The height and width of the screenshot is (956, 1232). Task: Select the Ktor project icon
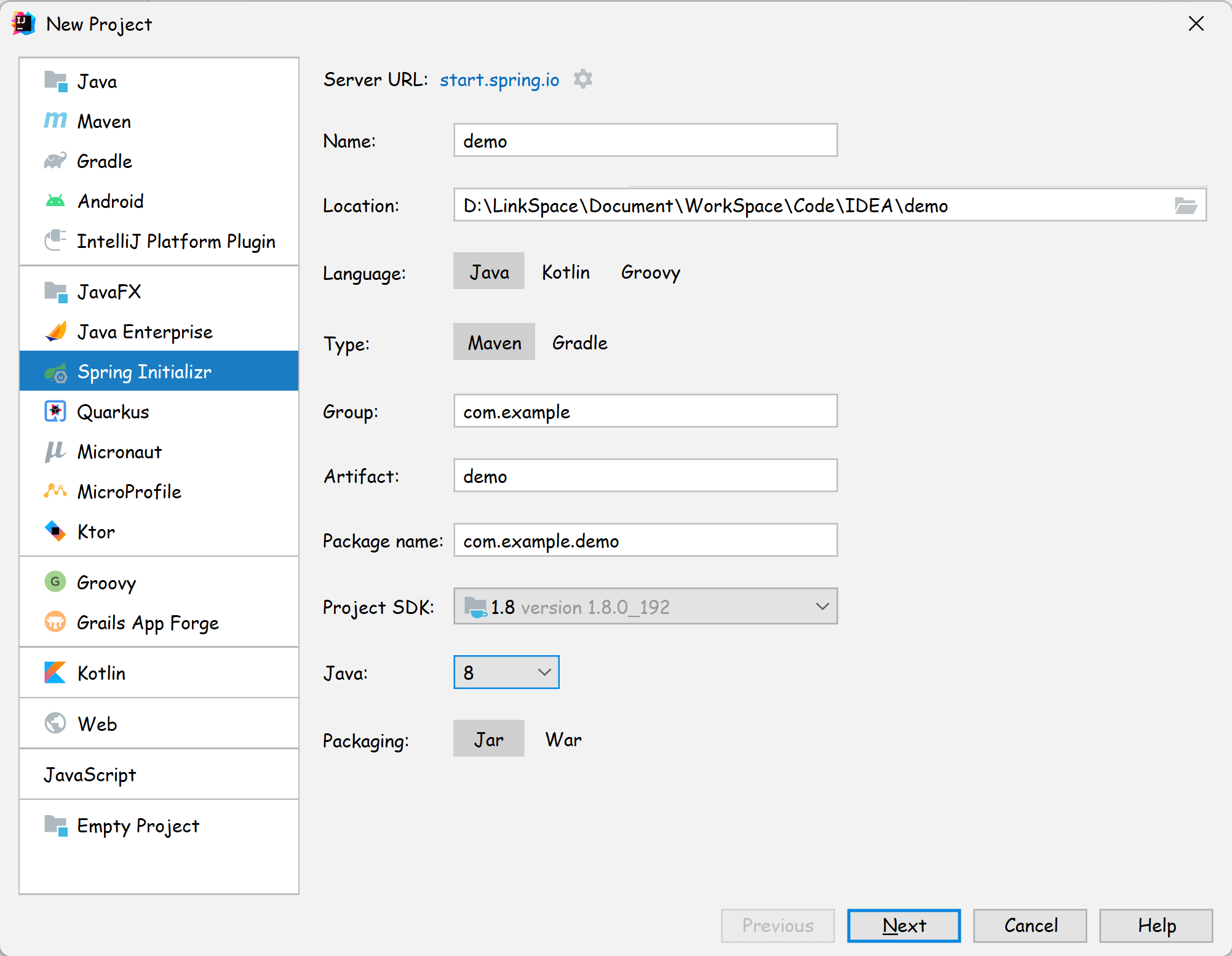point(55,531)
